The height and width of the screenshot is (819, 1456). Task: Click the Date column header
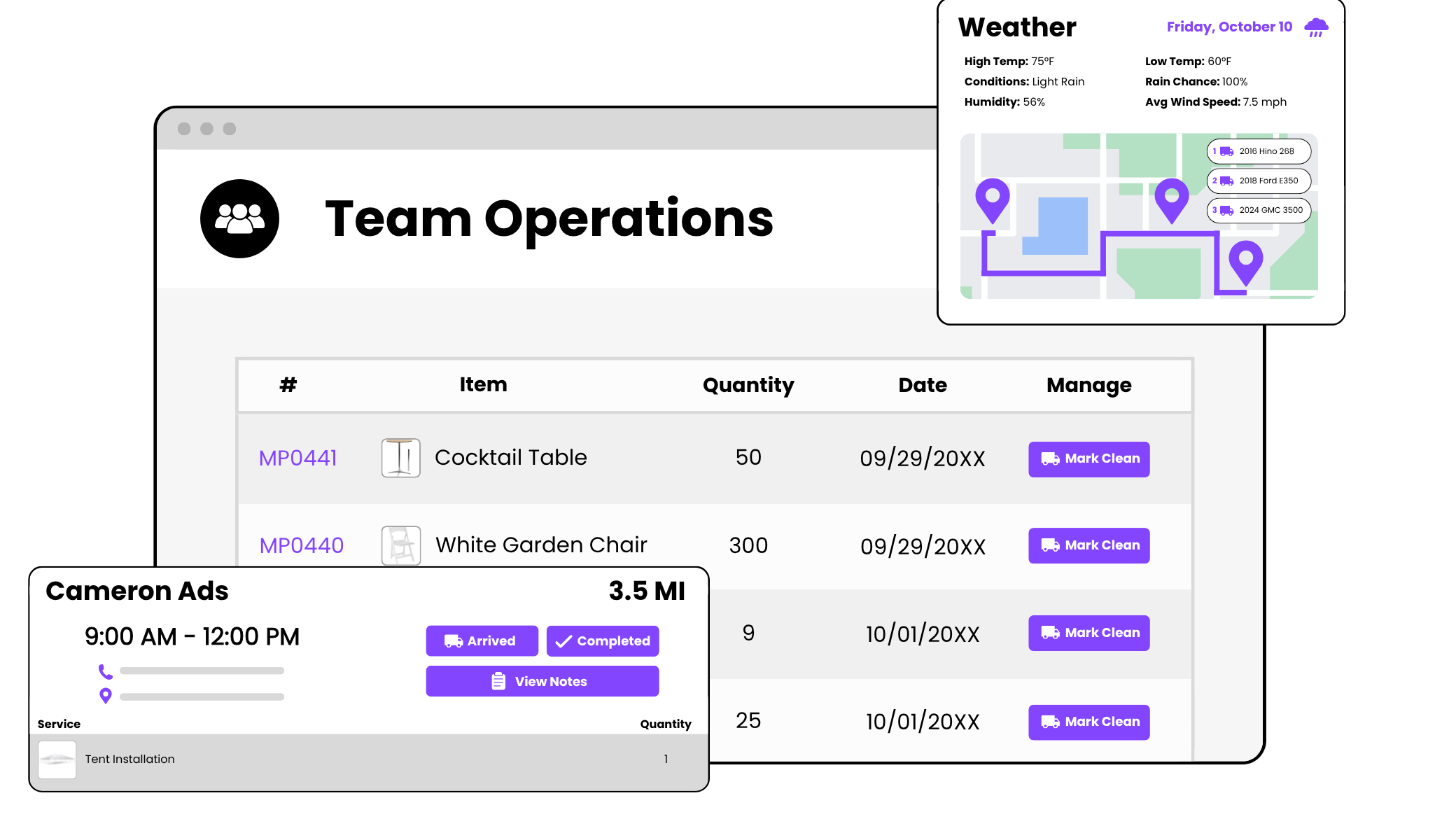923,385
